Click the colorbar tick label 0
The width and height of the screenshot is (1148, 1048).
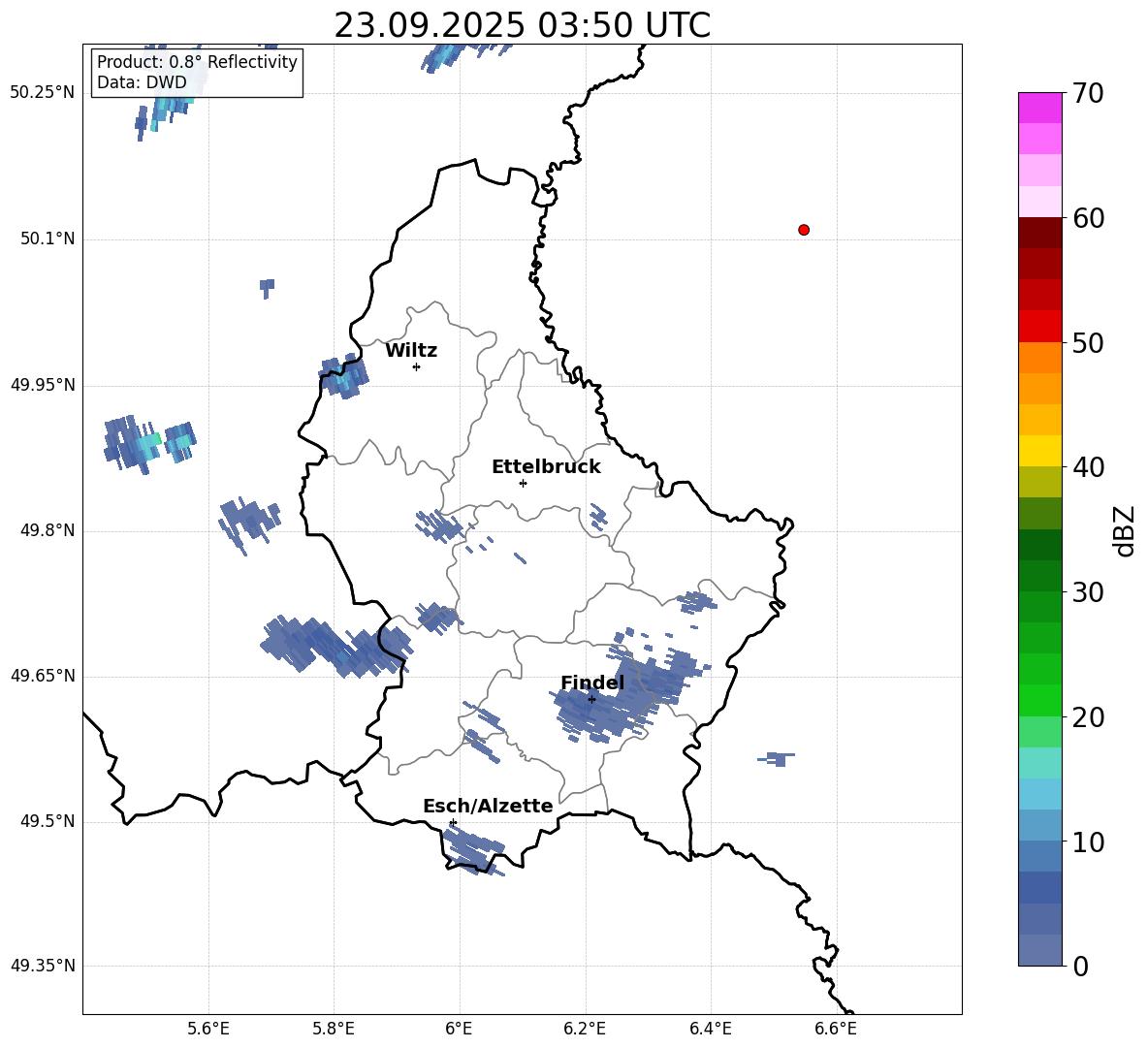(x=1081, y=966)
